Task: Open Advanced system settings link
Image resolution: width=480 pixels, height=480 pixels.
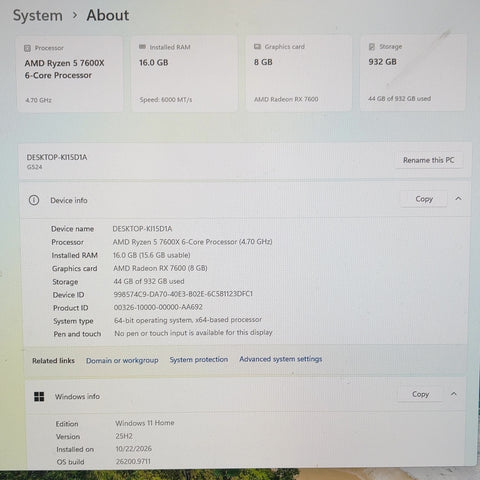Action: click(x=281, y=359)
